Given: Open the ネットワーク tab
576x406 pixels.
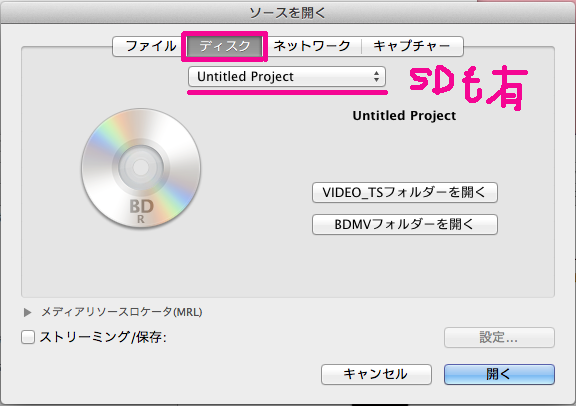Looking at the screenshot, I should [x=312, y=46].
